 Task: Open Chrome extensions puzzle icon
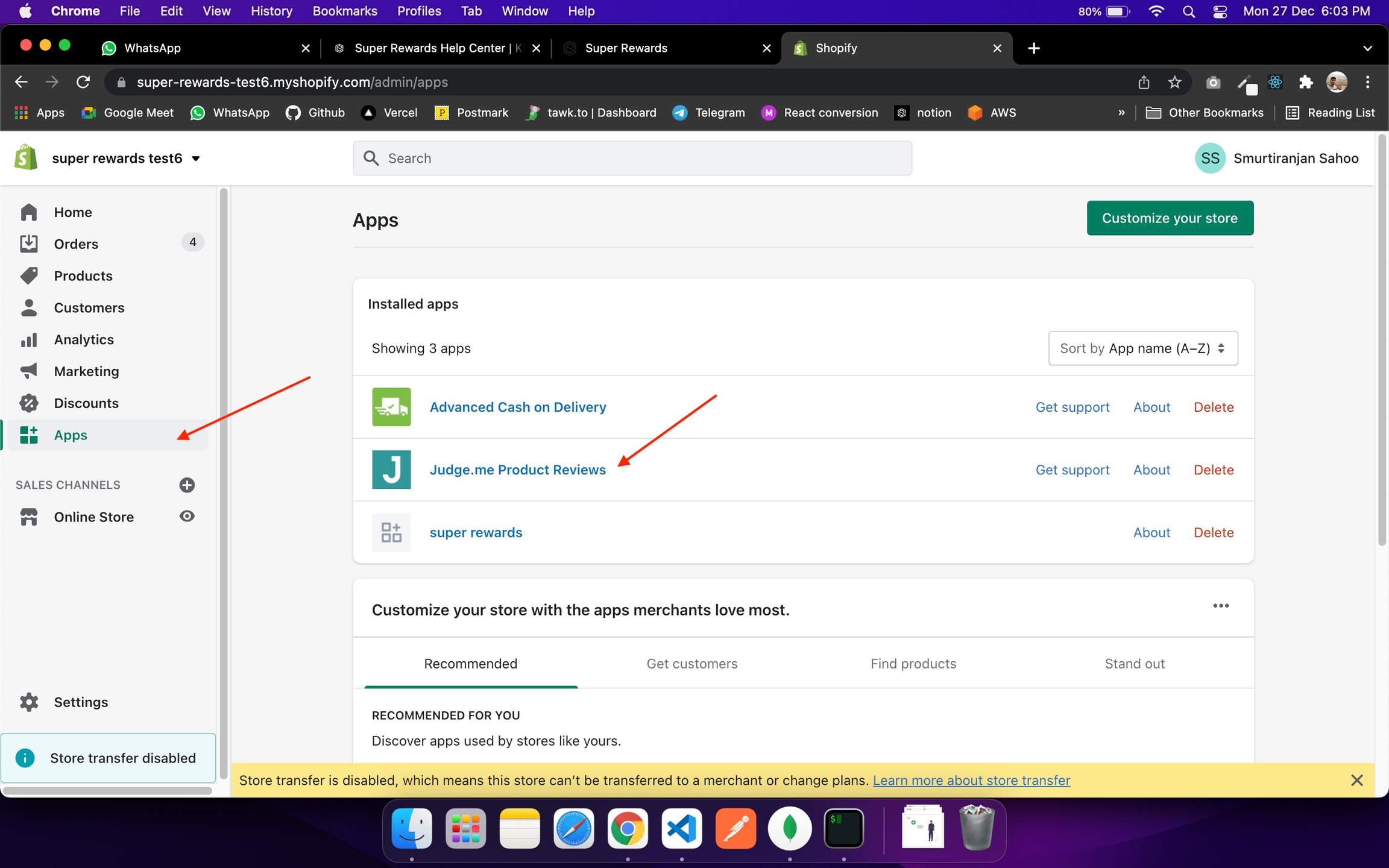1305,82
